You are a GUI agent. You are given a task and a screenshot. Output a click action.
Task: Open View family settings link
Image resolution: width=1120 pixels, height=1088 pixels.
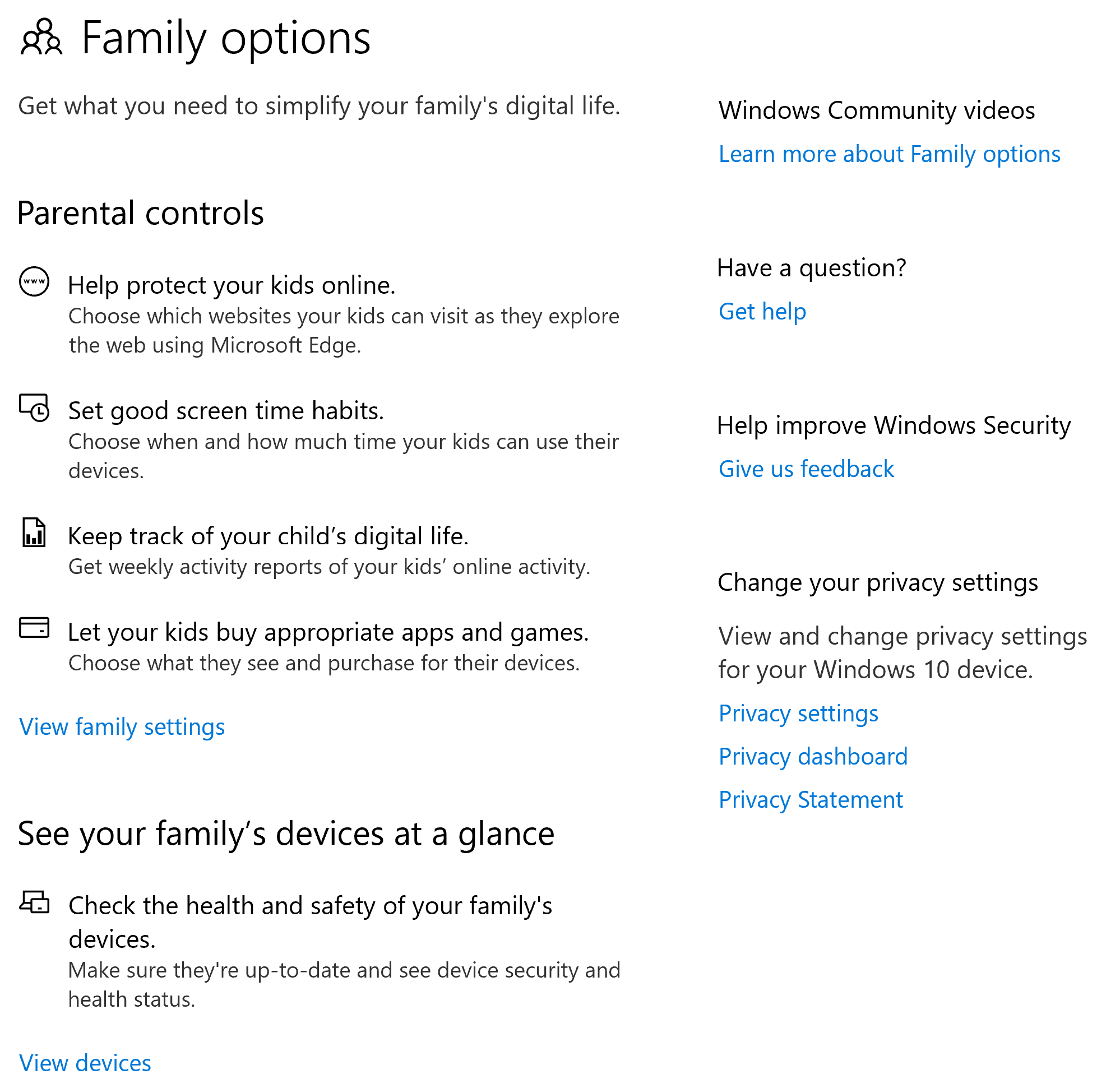coord(122,727)
